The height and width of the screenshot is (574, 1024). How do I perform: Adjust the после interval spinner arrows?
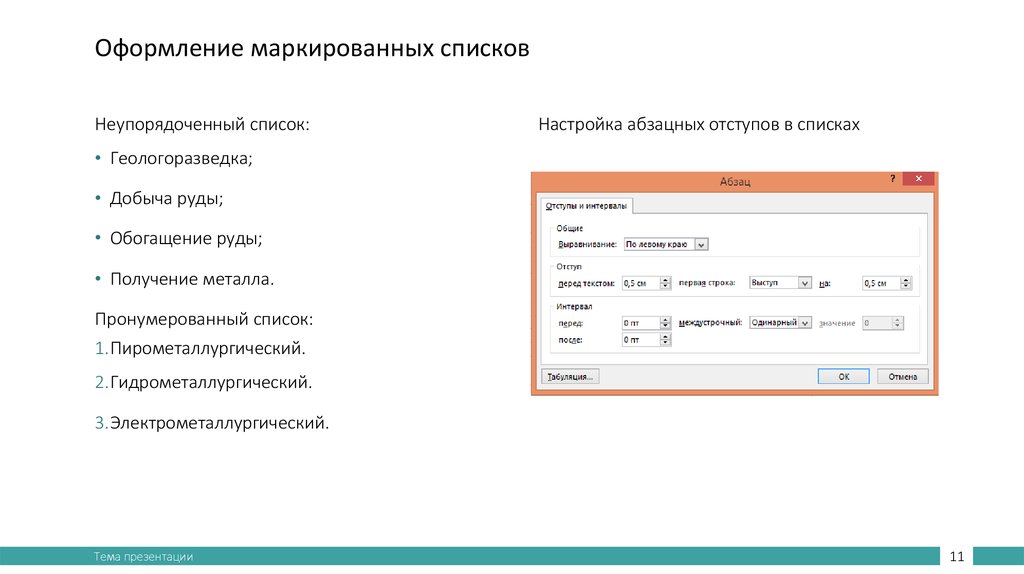[665, 340]
